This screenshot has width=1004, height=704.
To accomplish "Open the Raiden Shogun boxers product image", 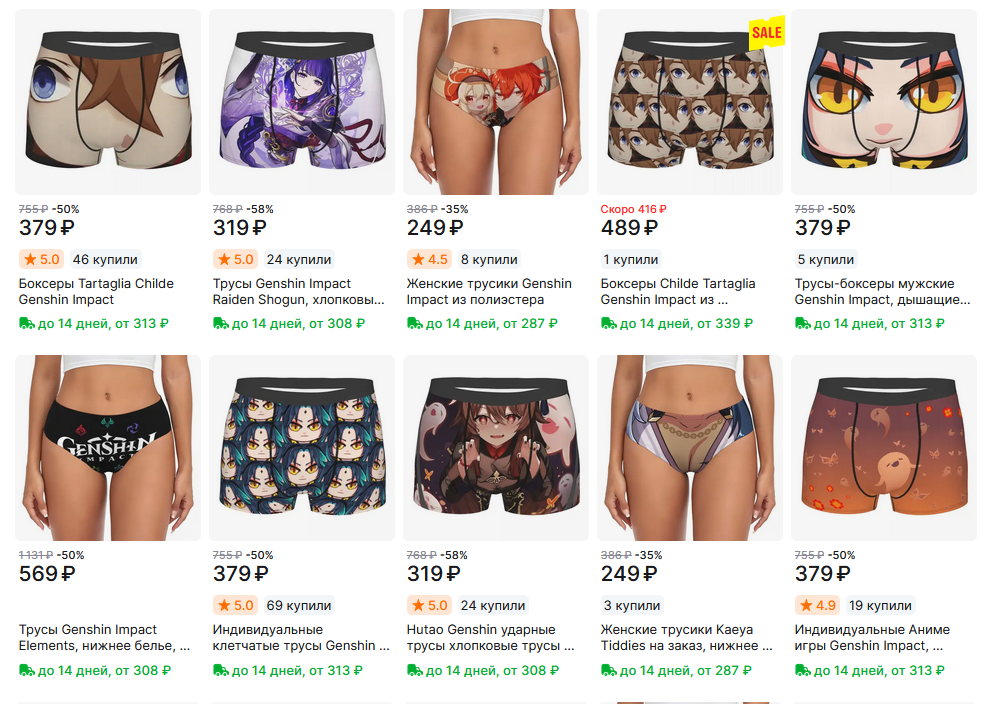I will click(302, 102).
